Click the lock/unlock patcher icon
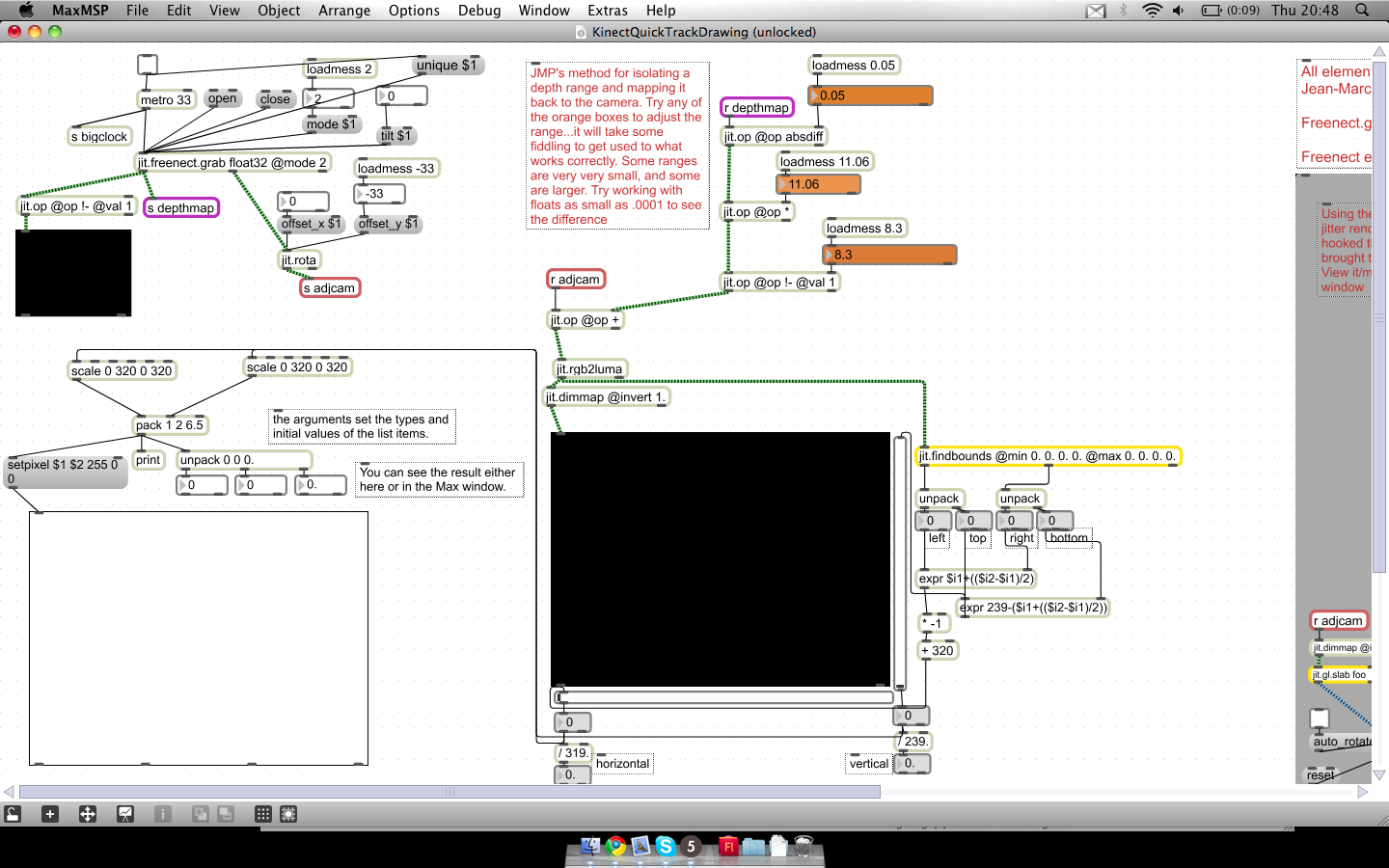 [x=13, y=814]
